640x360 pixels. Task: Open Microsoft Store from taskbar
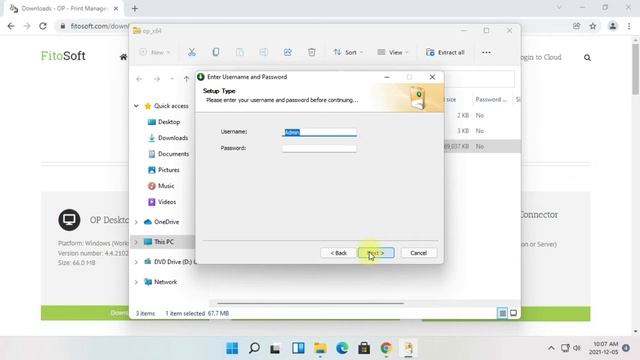[x=364, y=348]
